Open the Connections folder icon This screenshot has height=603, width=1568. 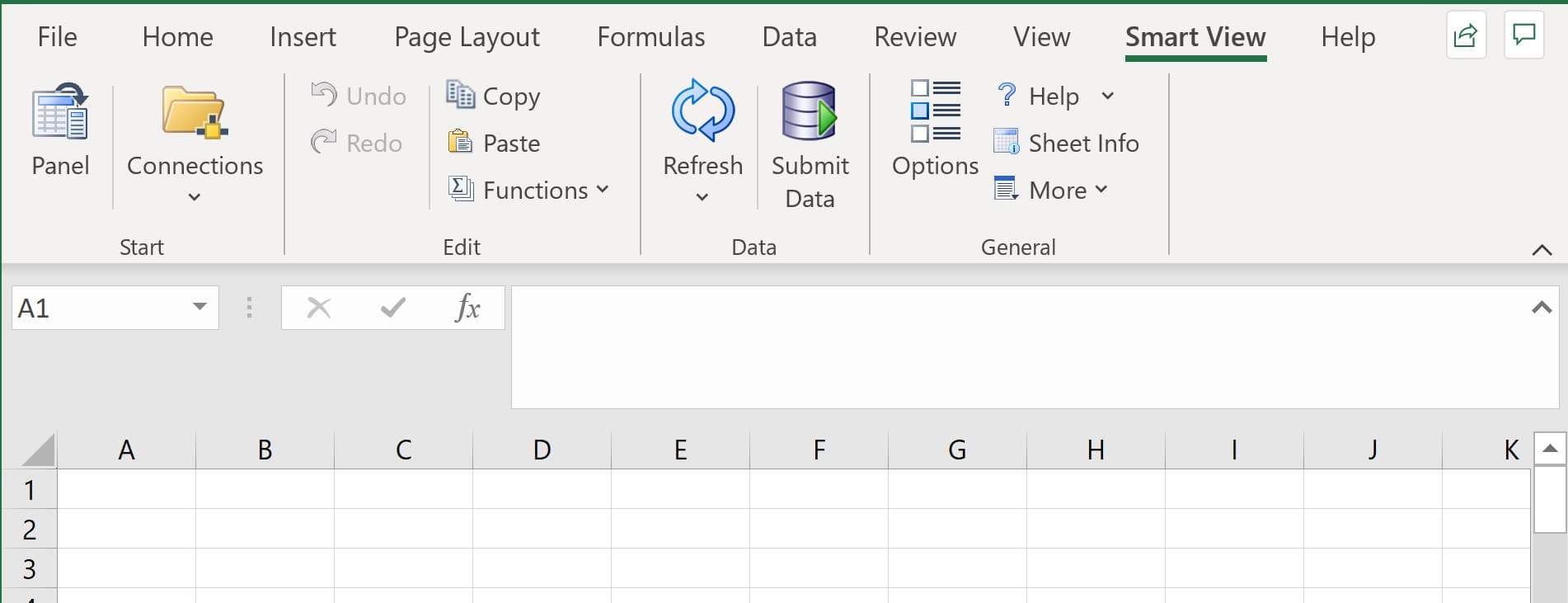click(195, 111)
